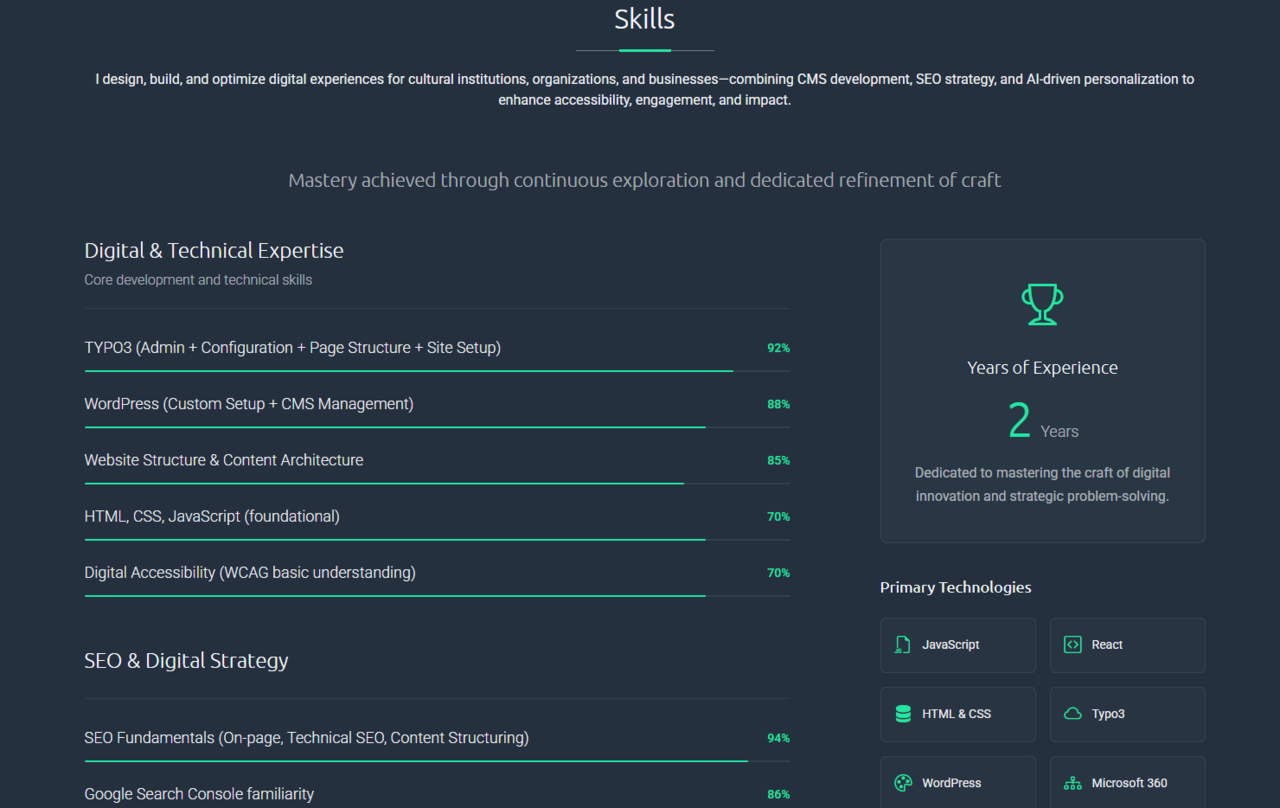The width and height of the screenshot is (1280, 808).
Task: Click the JavaScript file icon
Action: pyautogui.click(x=903, y=645)
